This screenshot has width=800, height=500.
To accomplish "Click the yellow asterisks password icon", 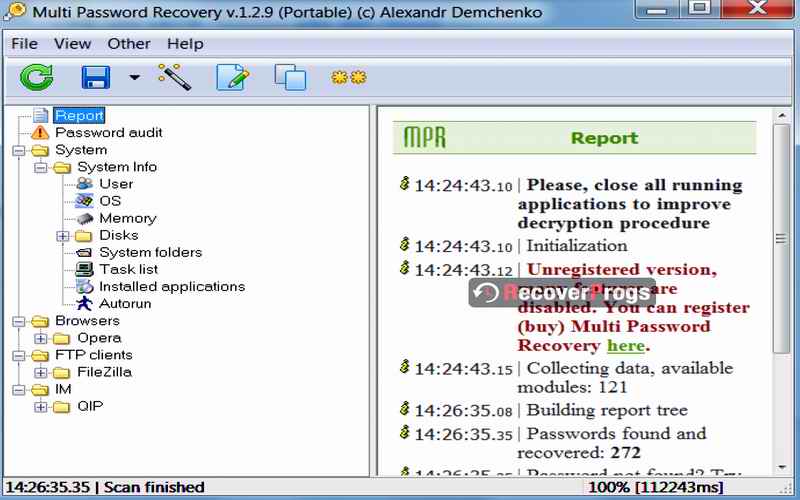I will [x=349, y=77].
